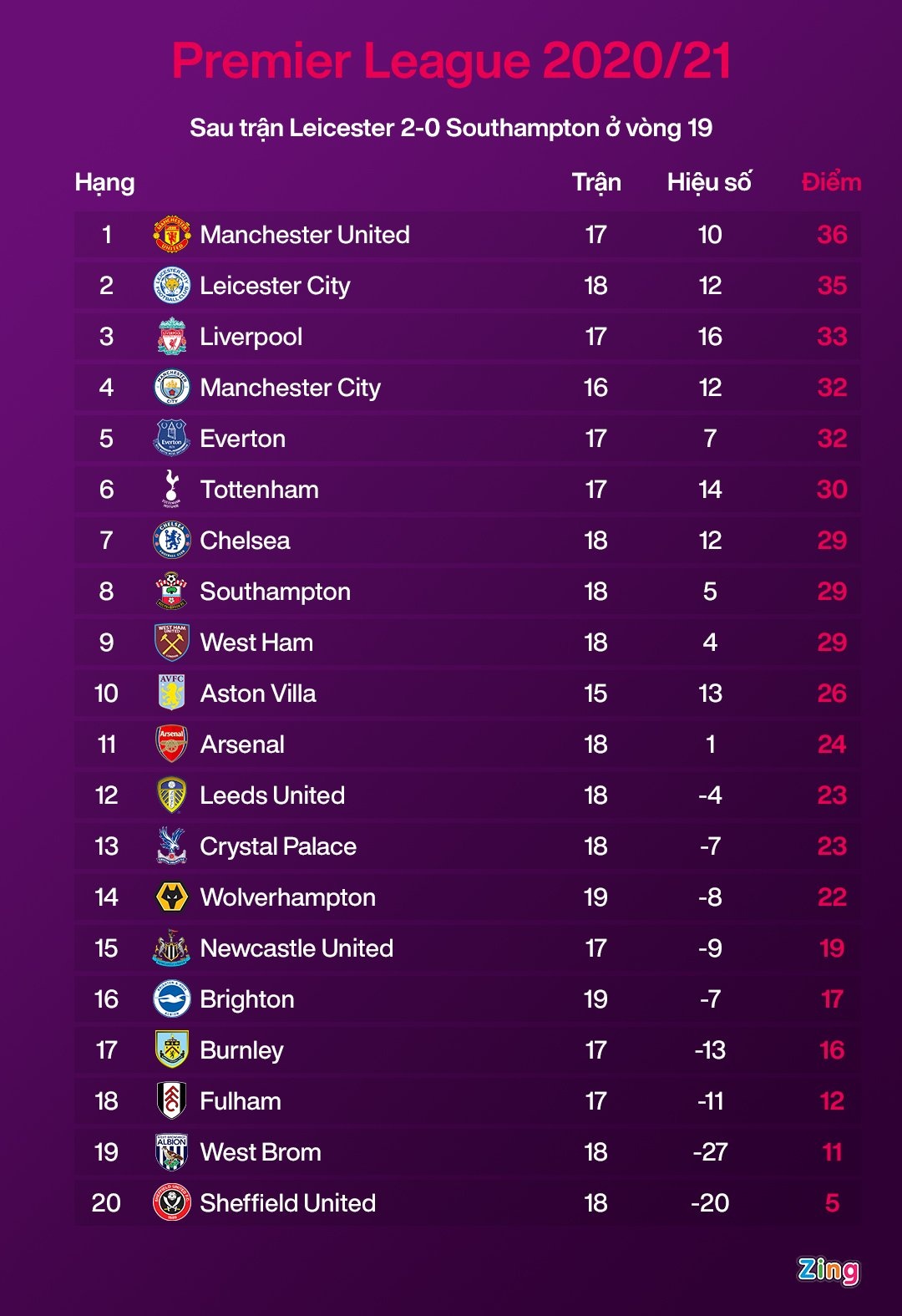Click the Arsenal cannon crest
Image resolution: width=902 pixels, height=1316 pixels.
pyautogui.click(x=171, y=744)
